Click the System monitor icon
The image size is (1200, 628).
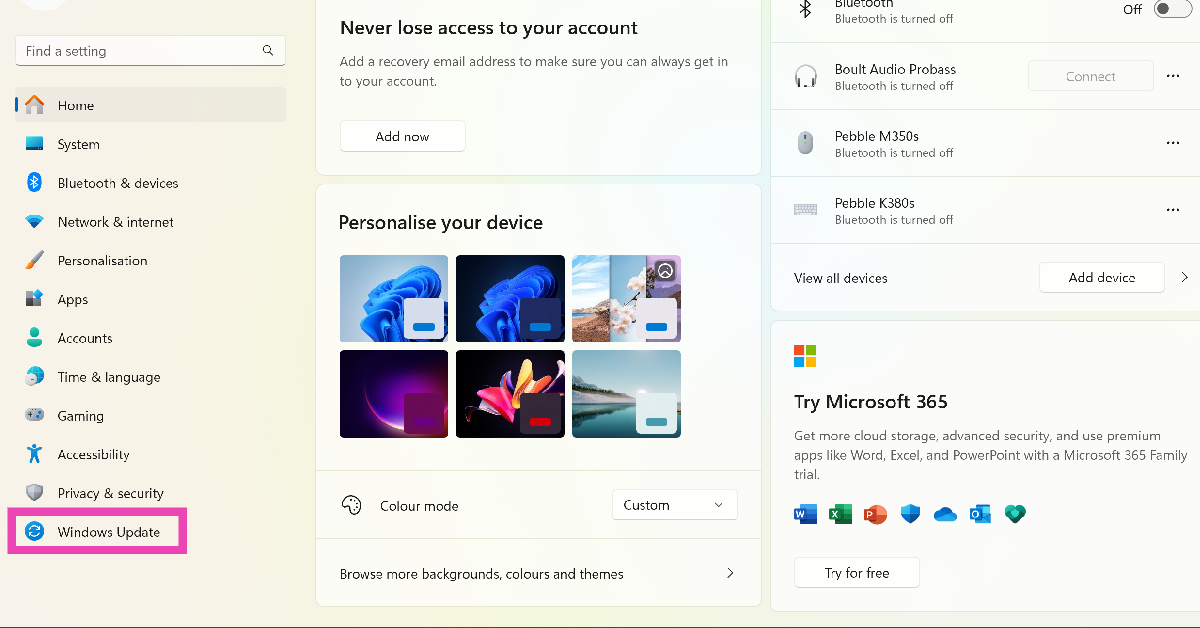point(34,144)
